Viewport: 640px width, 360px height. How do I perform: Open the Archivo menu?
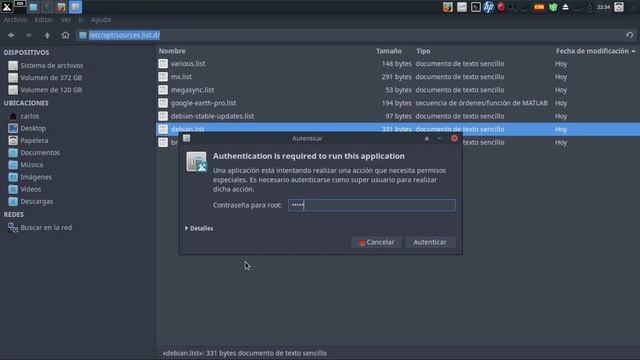coord(16,20)
